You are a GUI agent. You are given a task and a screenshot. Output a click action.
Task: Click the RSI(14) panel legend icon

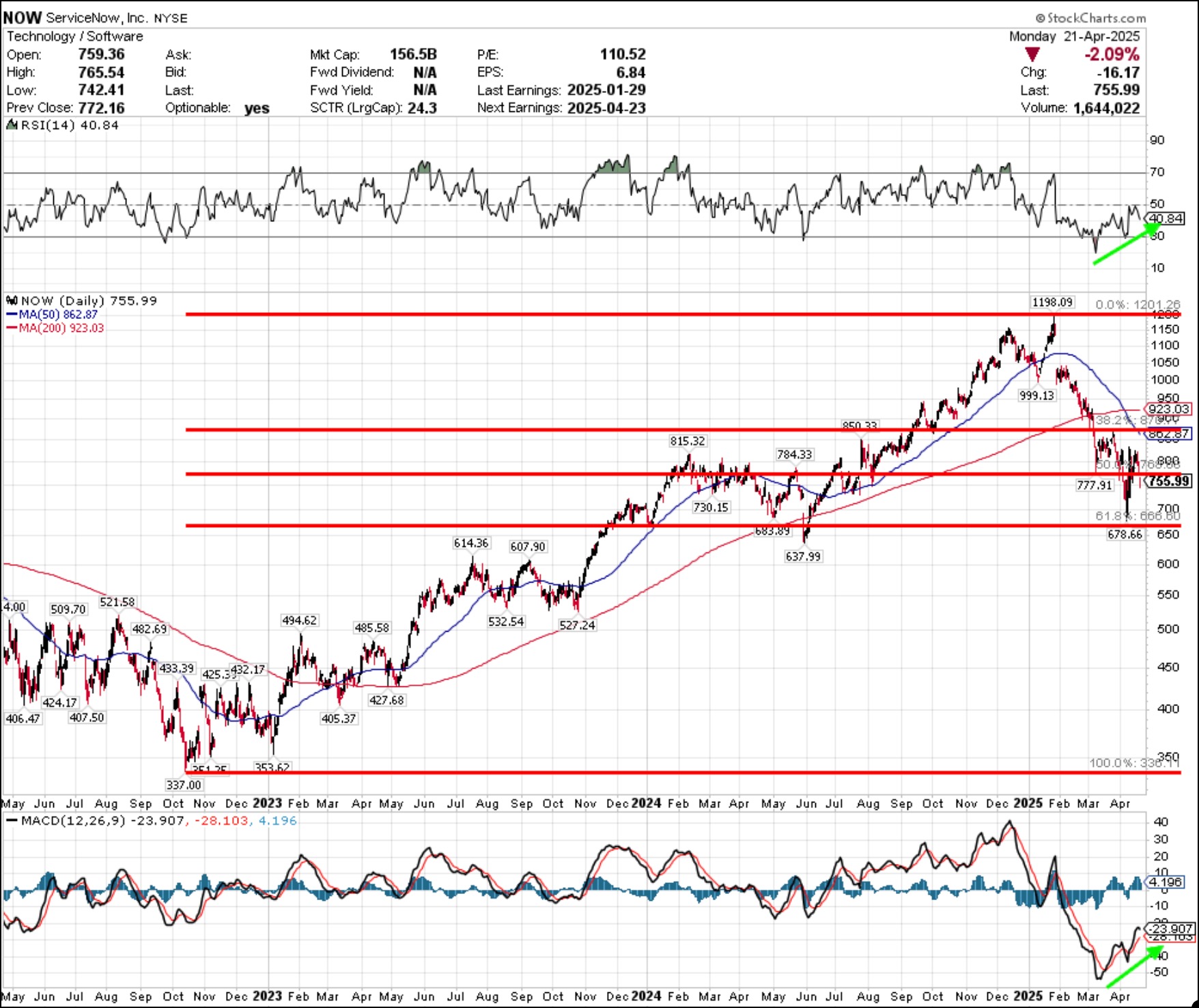(x=12, y=125)
